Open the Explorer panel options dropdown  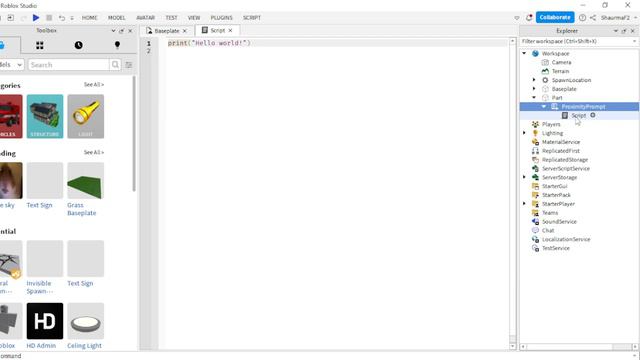[x=616, y=31]
